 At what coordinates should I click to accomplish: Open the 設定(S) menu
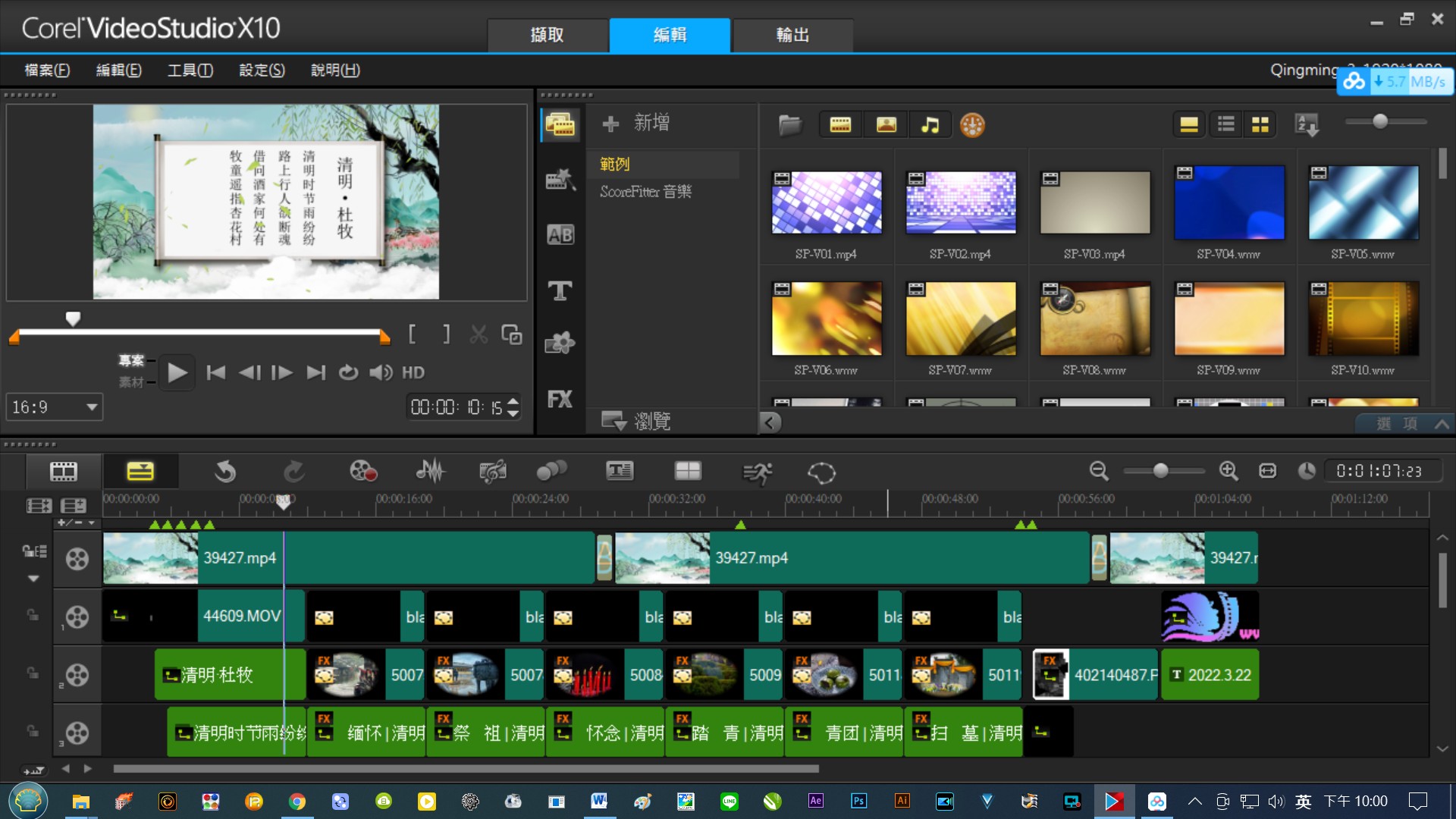[262, 70]
